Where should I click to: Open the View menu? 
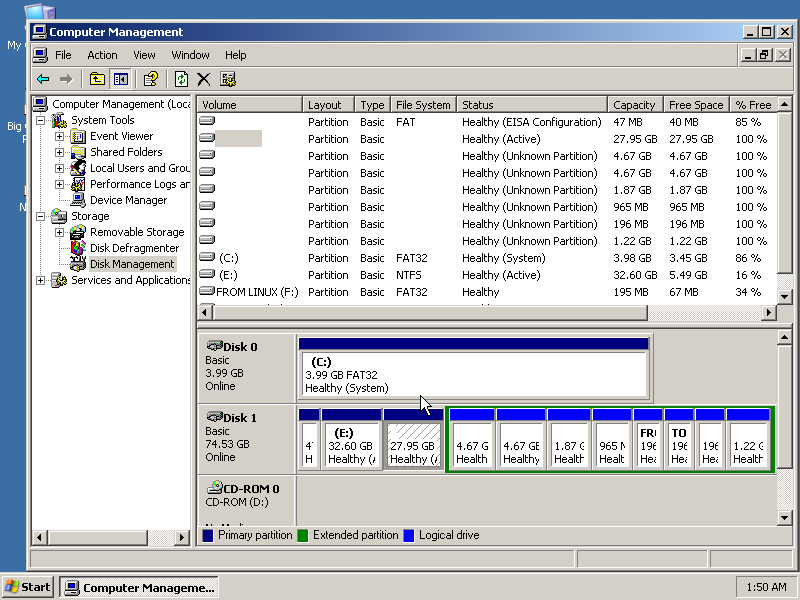144,55
